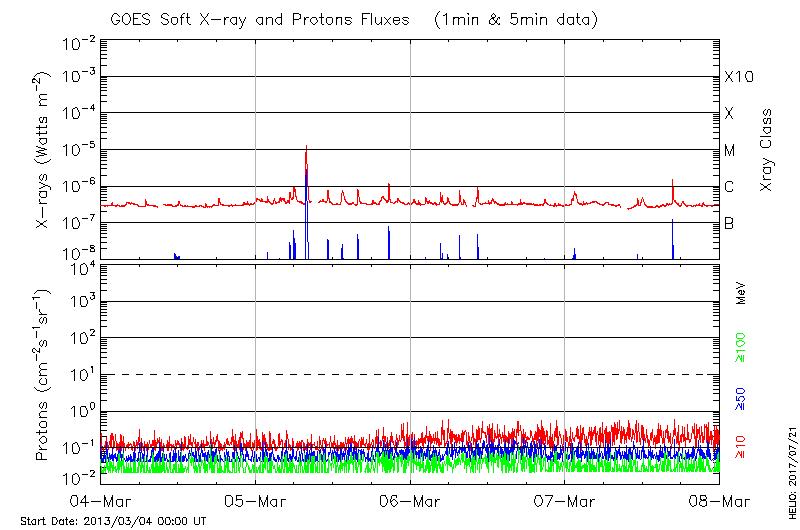Viewport: 800px width, 530px height.
Task: Select the B flare class label
Action: pyautogui.click(x=729, y=223)
